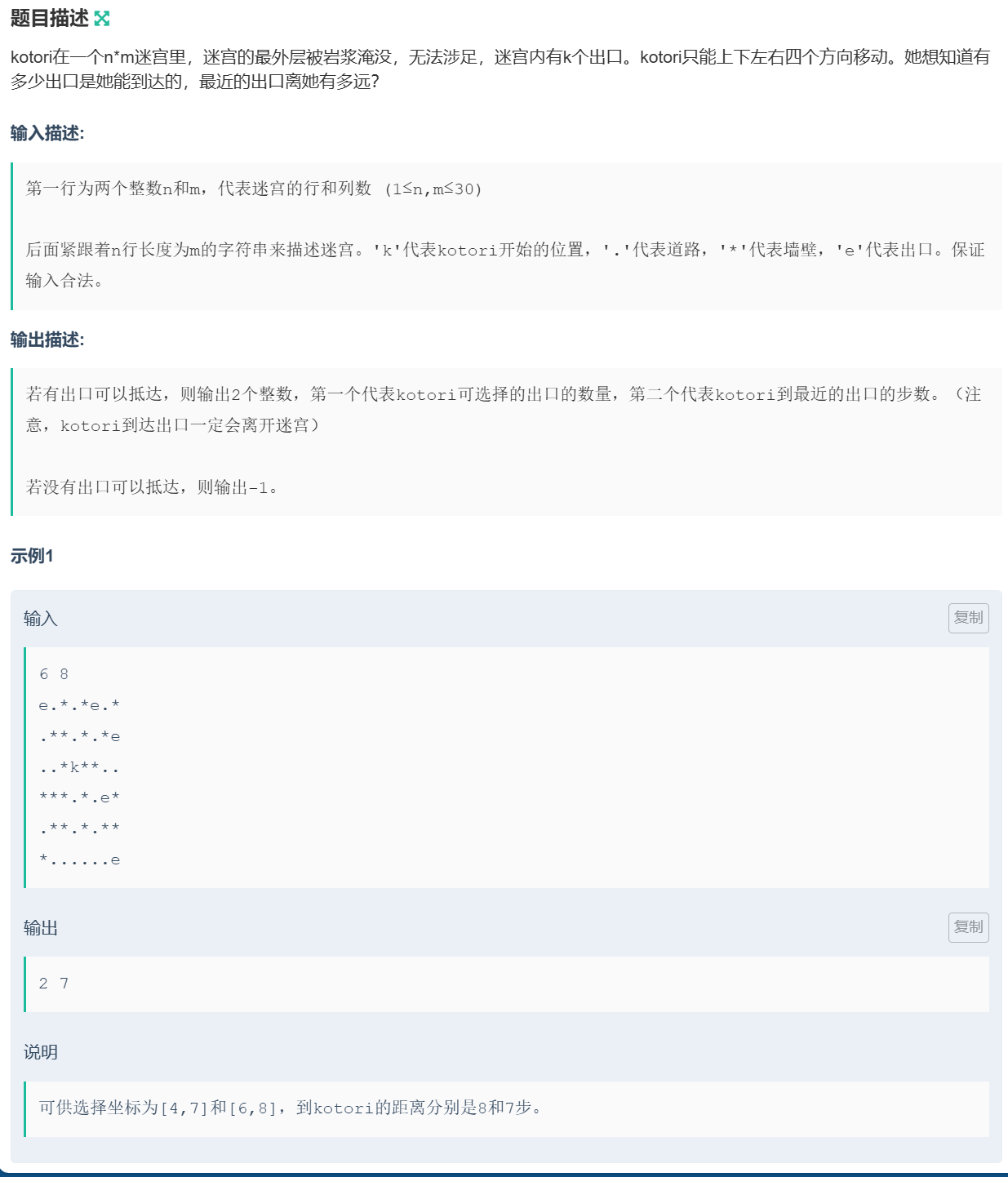Click the line starting '若有出口可以抵达'
1008x1177 pixels.
tap(504, 410)
